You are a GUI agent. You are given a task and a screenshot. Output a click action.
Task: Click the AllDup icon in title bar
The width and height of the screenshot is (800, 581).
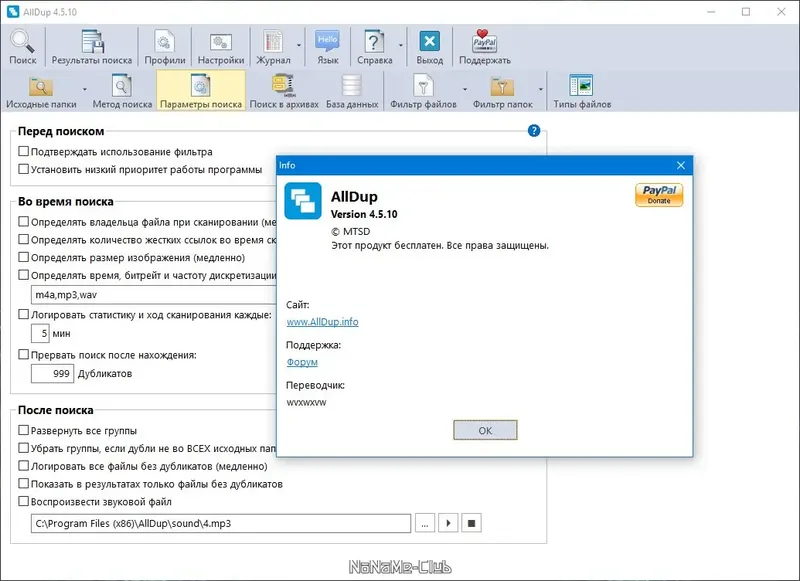[13, 12]
